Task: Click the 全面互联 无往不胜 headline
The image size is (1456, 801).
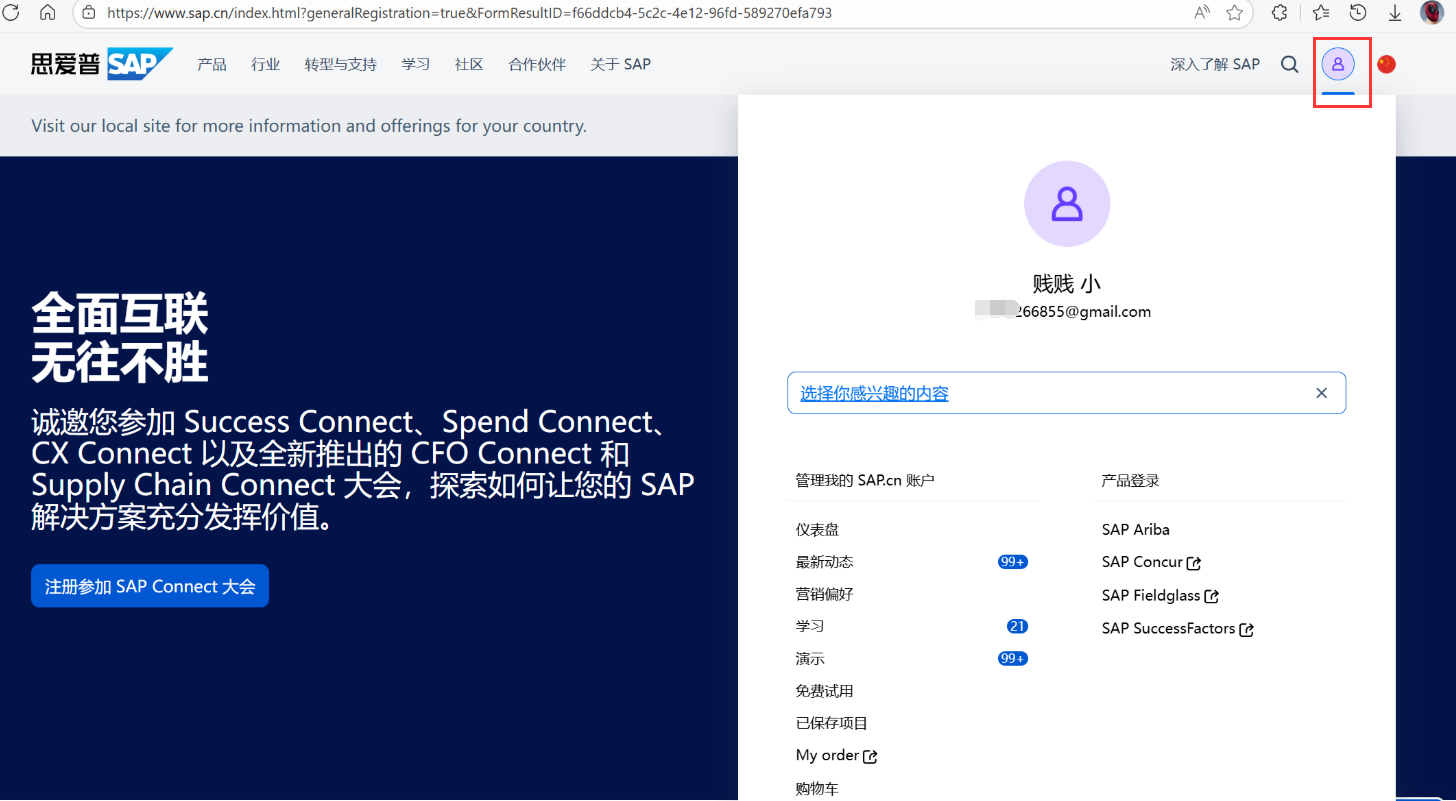Action: (120, 339)
